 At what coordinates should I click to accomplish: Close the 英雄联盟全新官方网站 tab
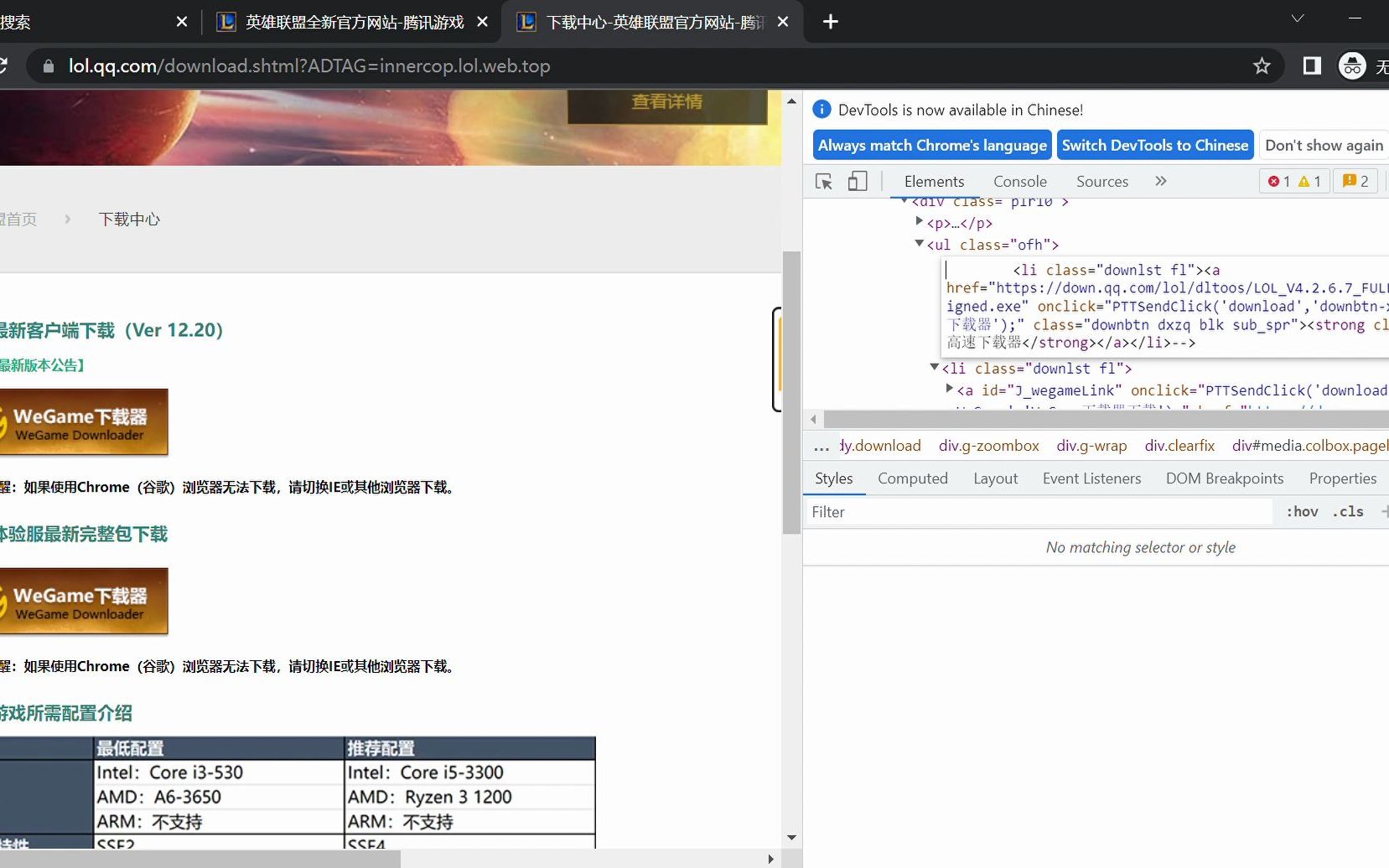click(x=482, y=22)
